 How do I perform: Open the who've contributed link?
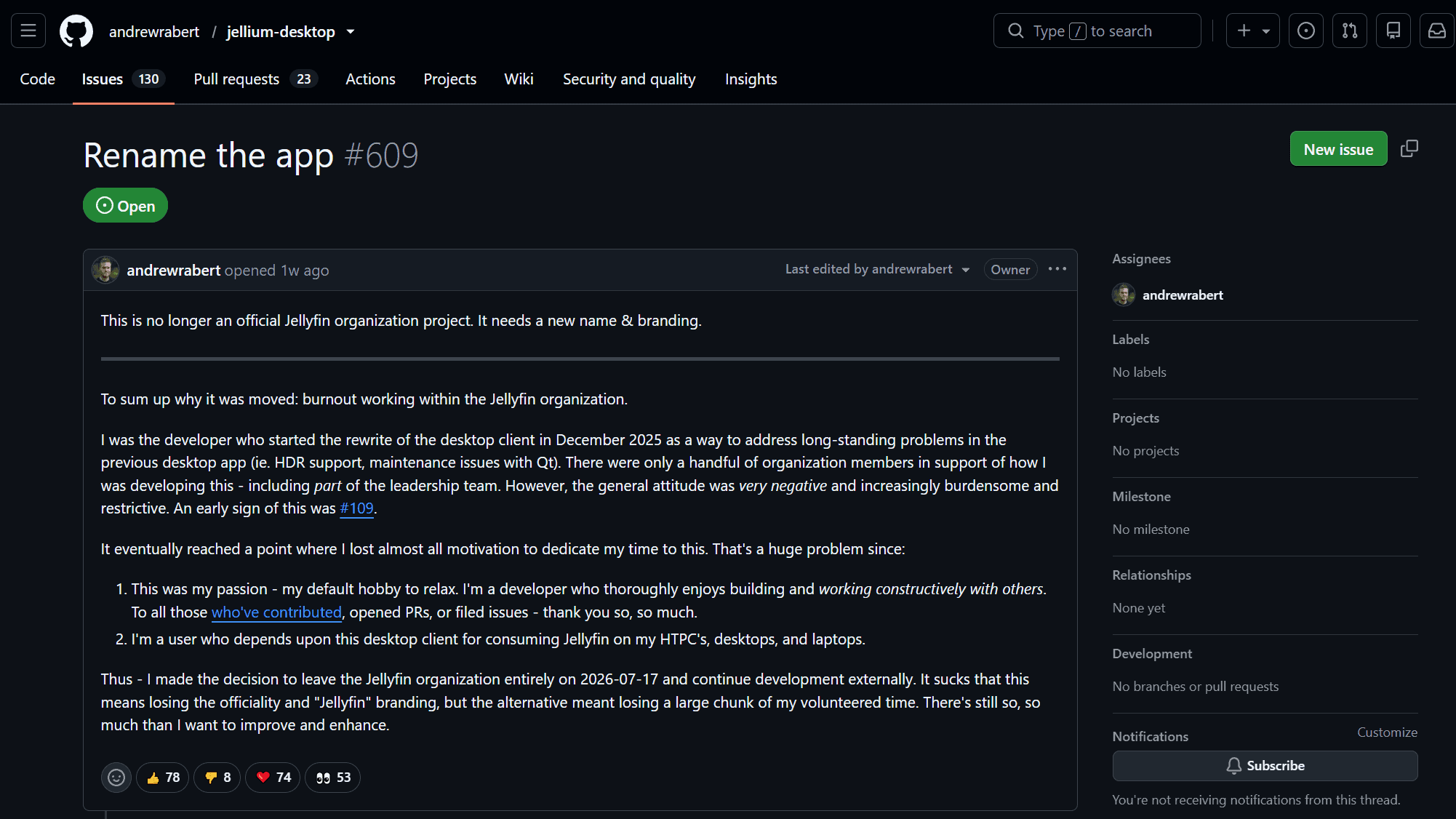[276, 612]
